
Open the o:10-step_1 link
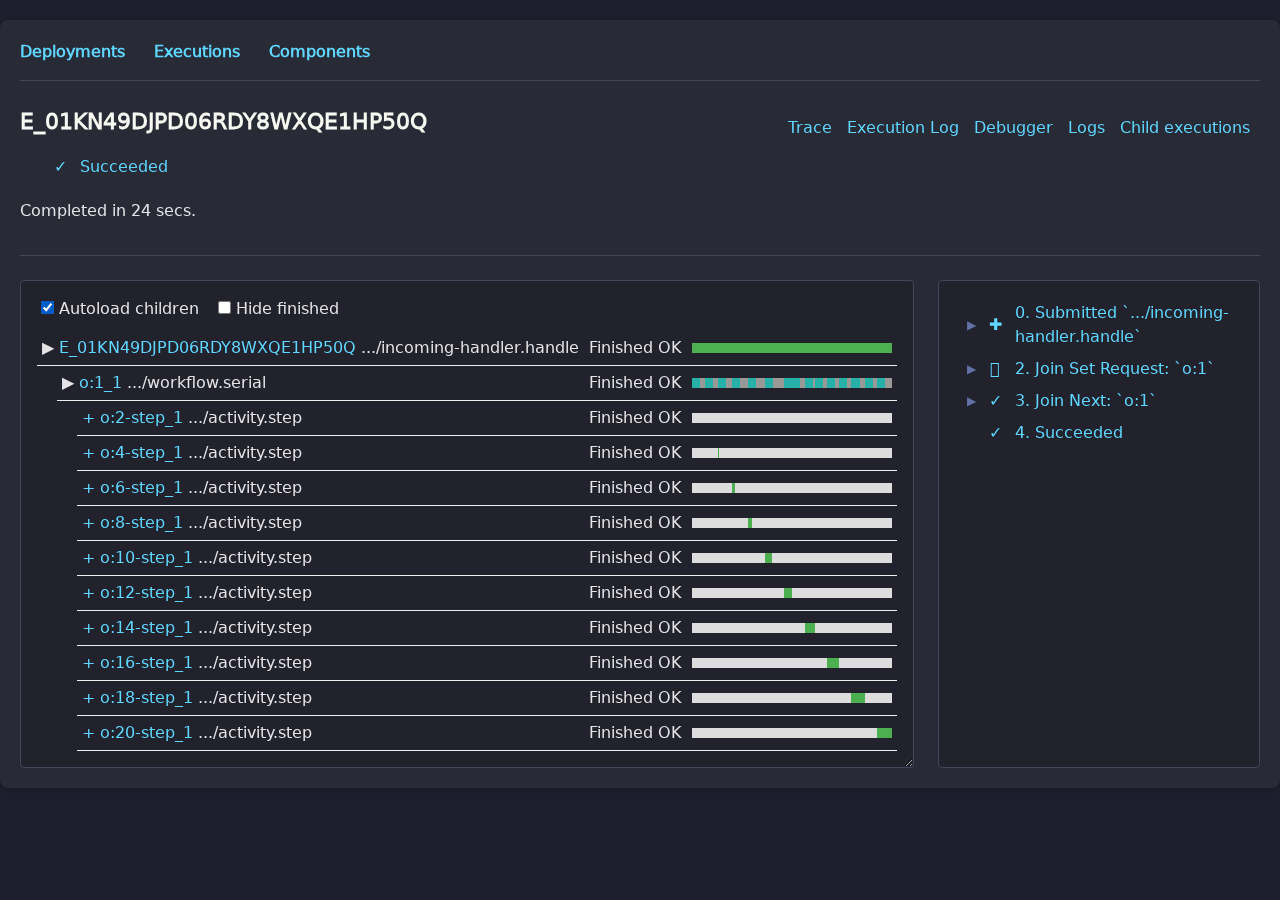tap(146, 558)
